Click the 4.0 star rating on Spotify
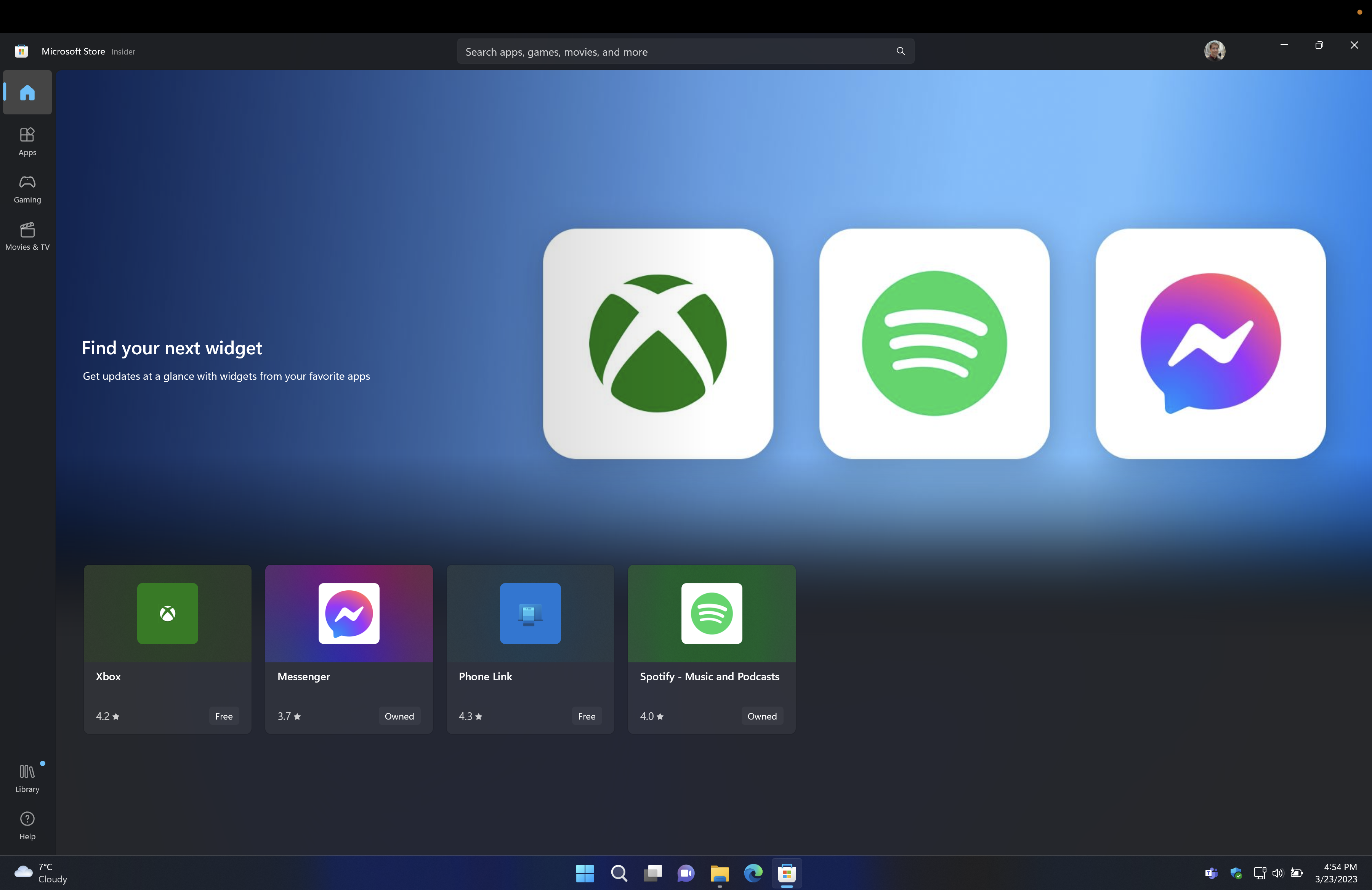1372x890 pixels. [651, 716]
